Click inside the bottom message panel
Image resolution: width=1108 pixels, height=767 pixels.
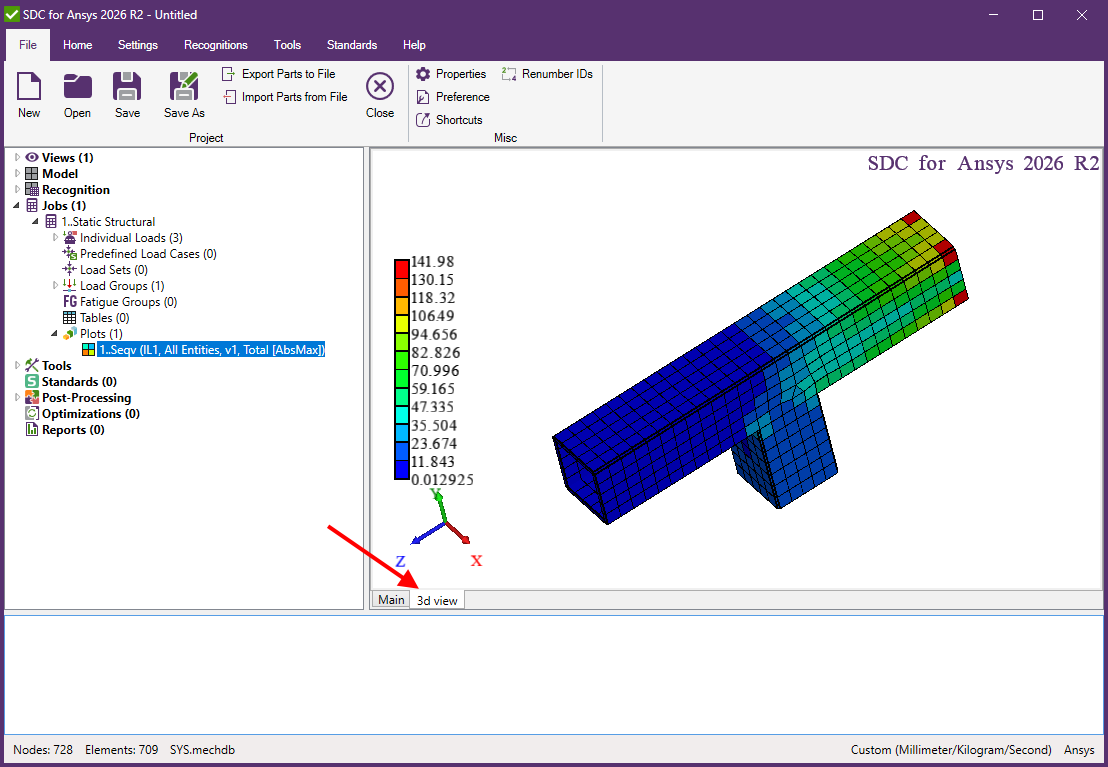(553, 675)
